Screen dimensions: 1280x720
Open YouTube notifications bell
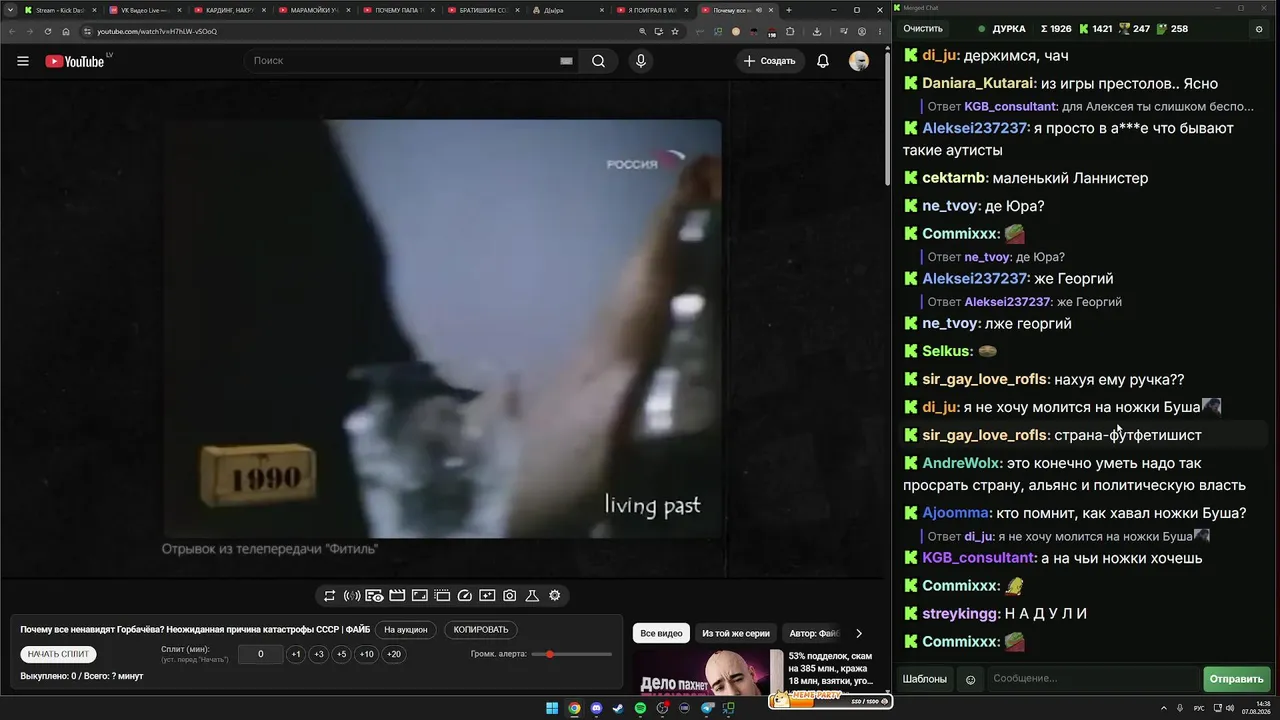click(823, 61)
